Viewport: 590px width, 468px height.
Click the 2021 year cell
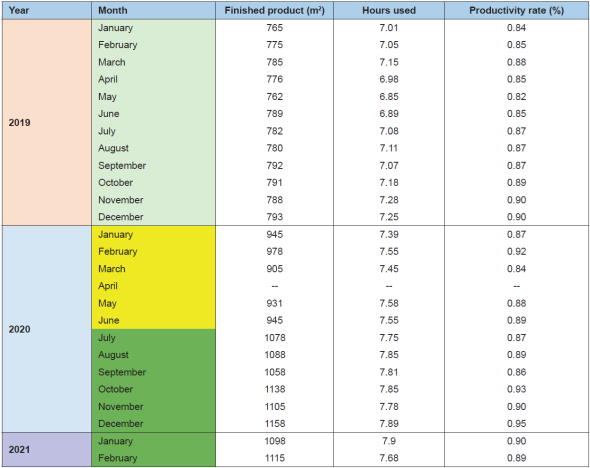tap(47, 450)
